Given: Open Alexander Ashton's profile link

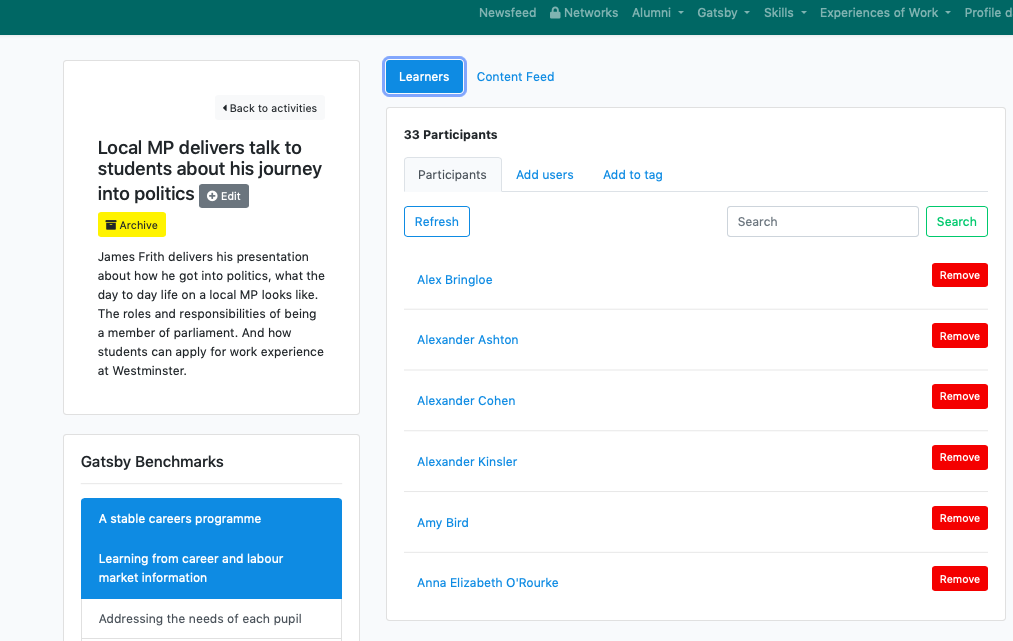Looking at the screenshot, I should click(x=468, y=340).
